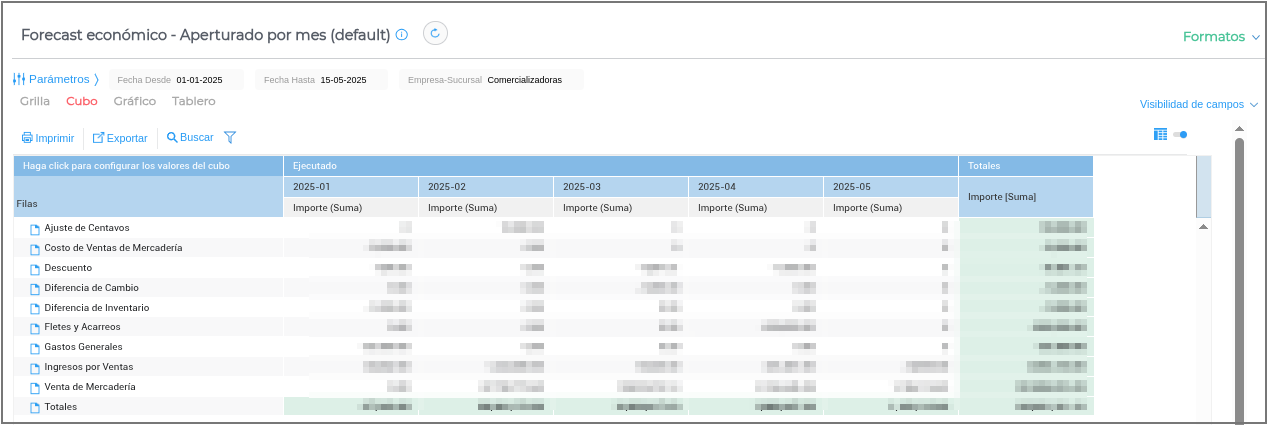Click the document icon for Fletes y Acarreos
The image size is (1267, 425).
tap(34, 328)
